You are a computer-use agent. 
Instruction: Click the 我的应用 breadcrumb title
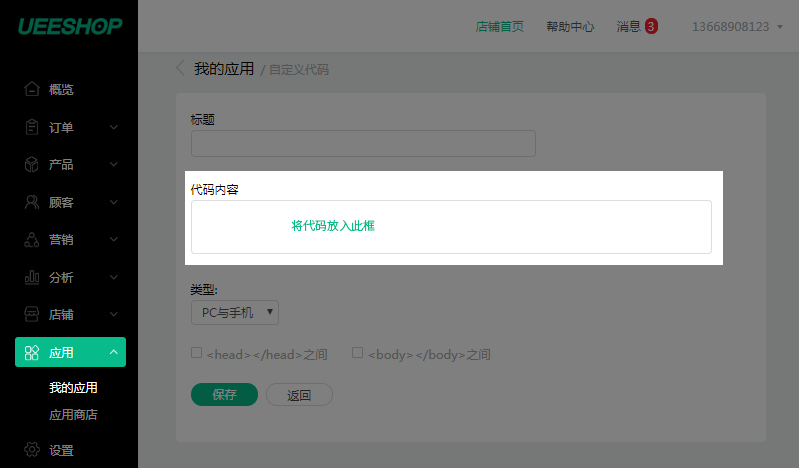pos(224,68)
